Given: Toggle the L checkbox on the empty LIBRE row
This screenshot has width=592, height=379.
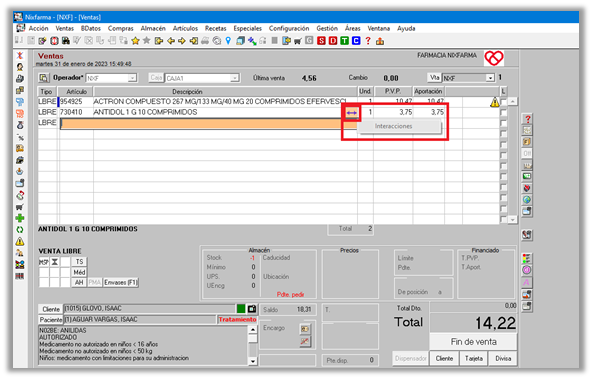Looking at the screenshot, I should click(503, 123).
